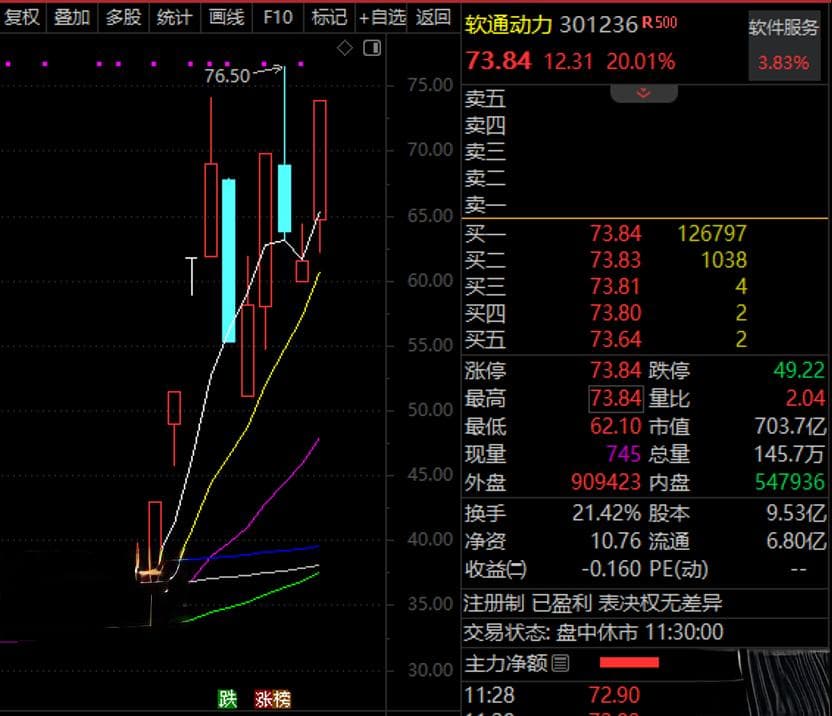The width and height of the screenshot is (832, 716).
Task: Click the 20.01% change percentage
Action: tap(641, 62)
